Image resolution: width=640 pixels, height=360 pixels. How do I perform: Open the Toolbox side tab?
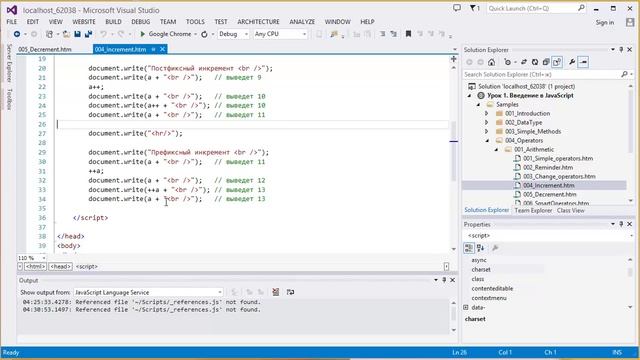point(9,99)
